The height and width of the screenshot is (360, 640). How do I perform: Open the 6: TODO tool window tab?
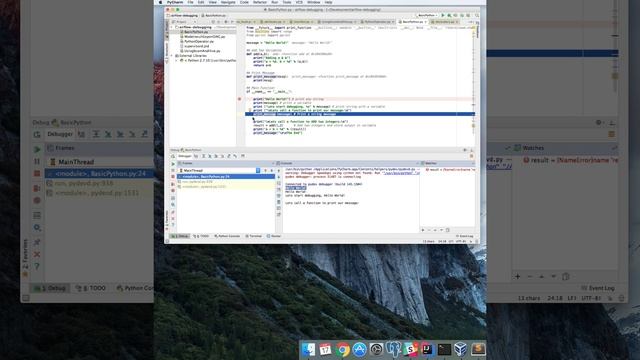click(x=201, y=236)
